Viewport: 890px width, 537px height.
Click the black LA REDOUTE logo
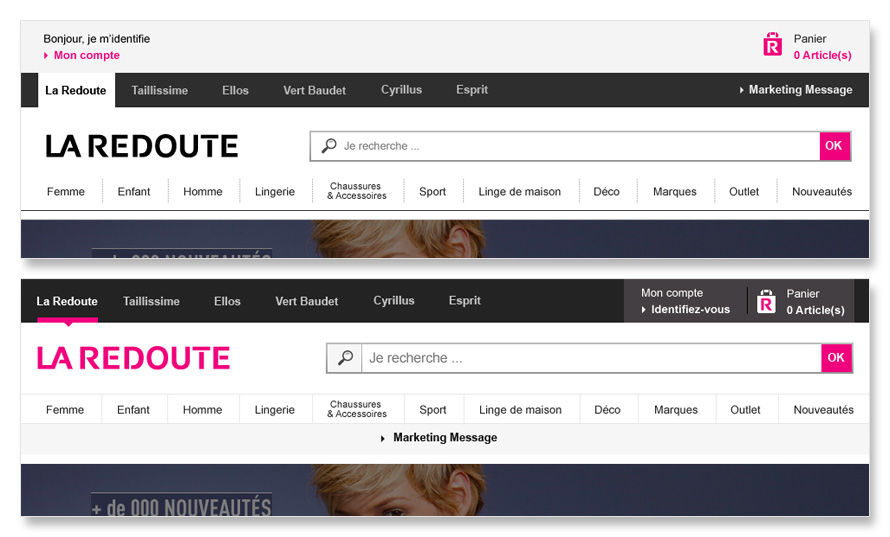click(x=142, y=146)
